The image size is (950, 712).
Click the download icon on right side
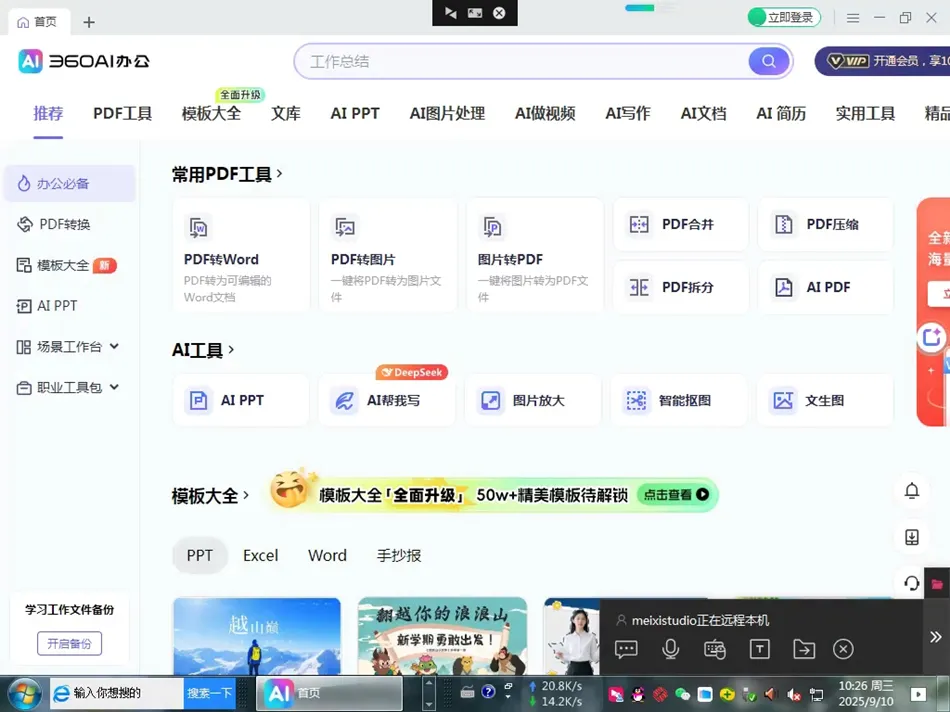coord(912,537)
